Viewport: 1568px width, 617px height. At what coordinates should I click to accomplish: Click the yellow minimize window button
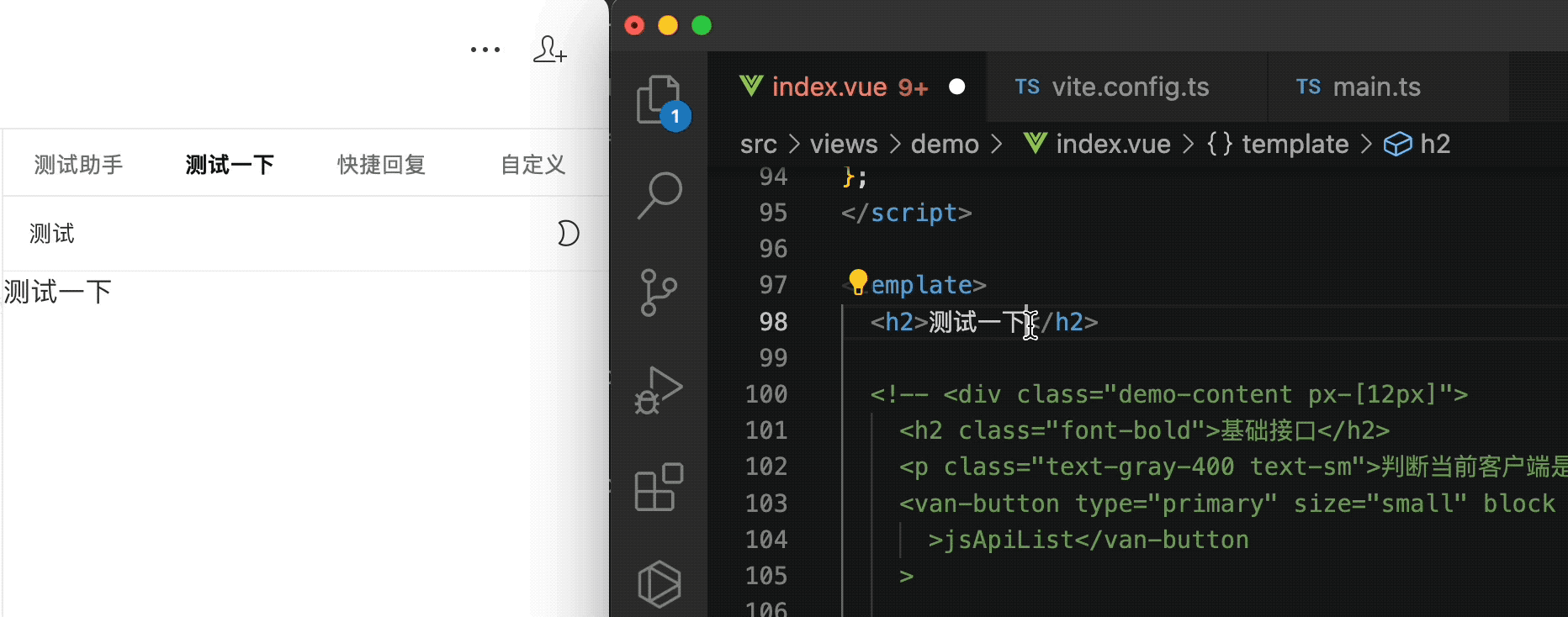(668, 25)
